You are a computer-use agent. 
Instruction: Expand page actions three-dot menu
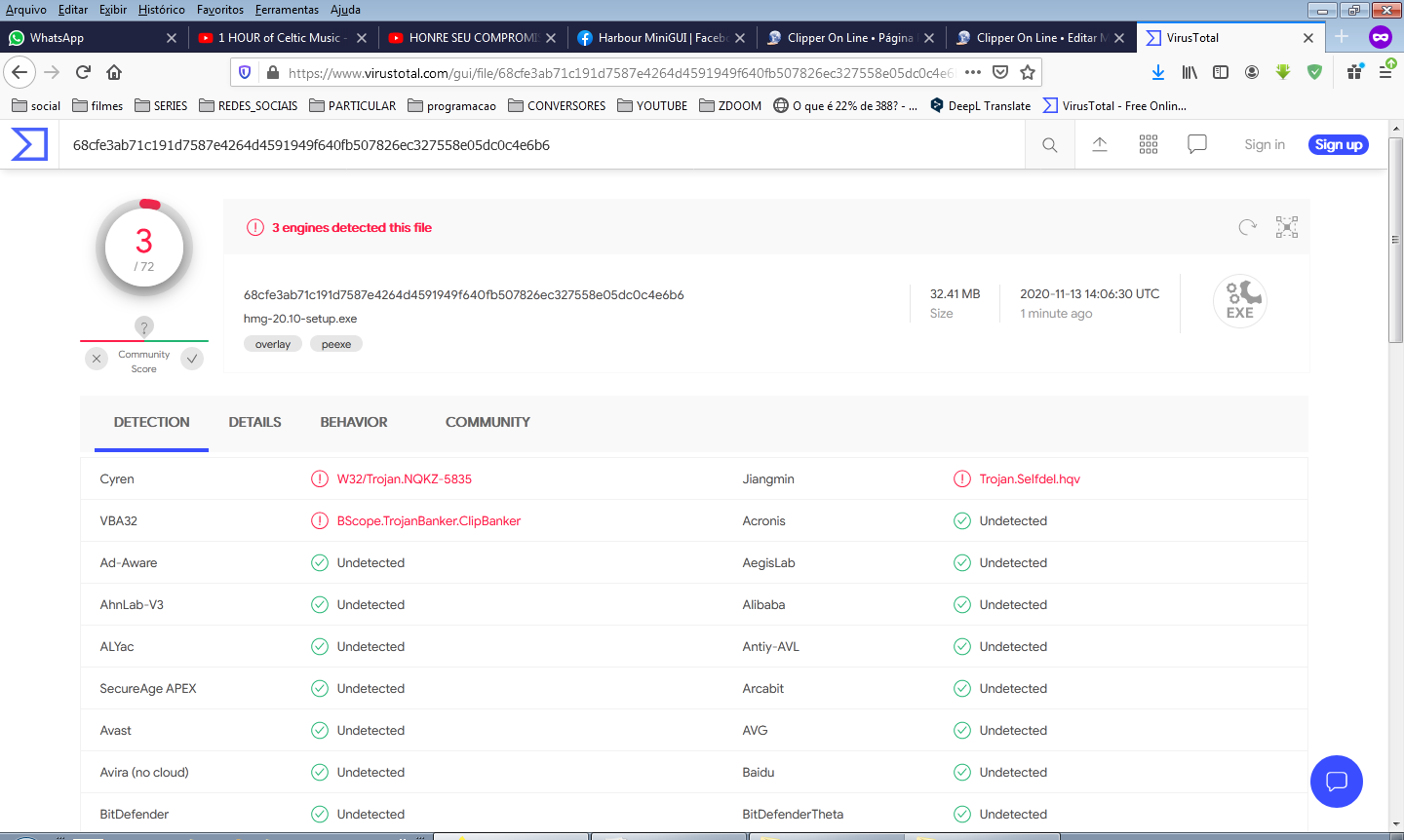click(x=972, y=72)
